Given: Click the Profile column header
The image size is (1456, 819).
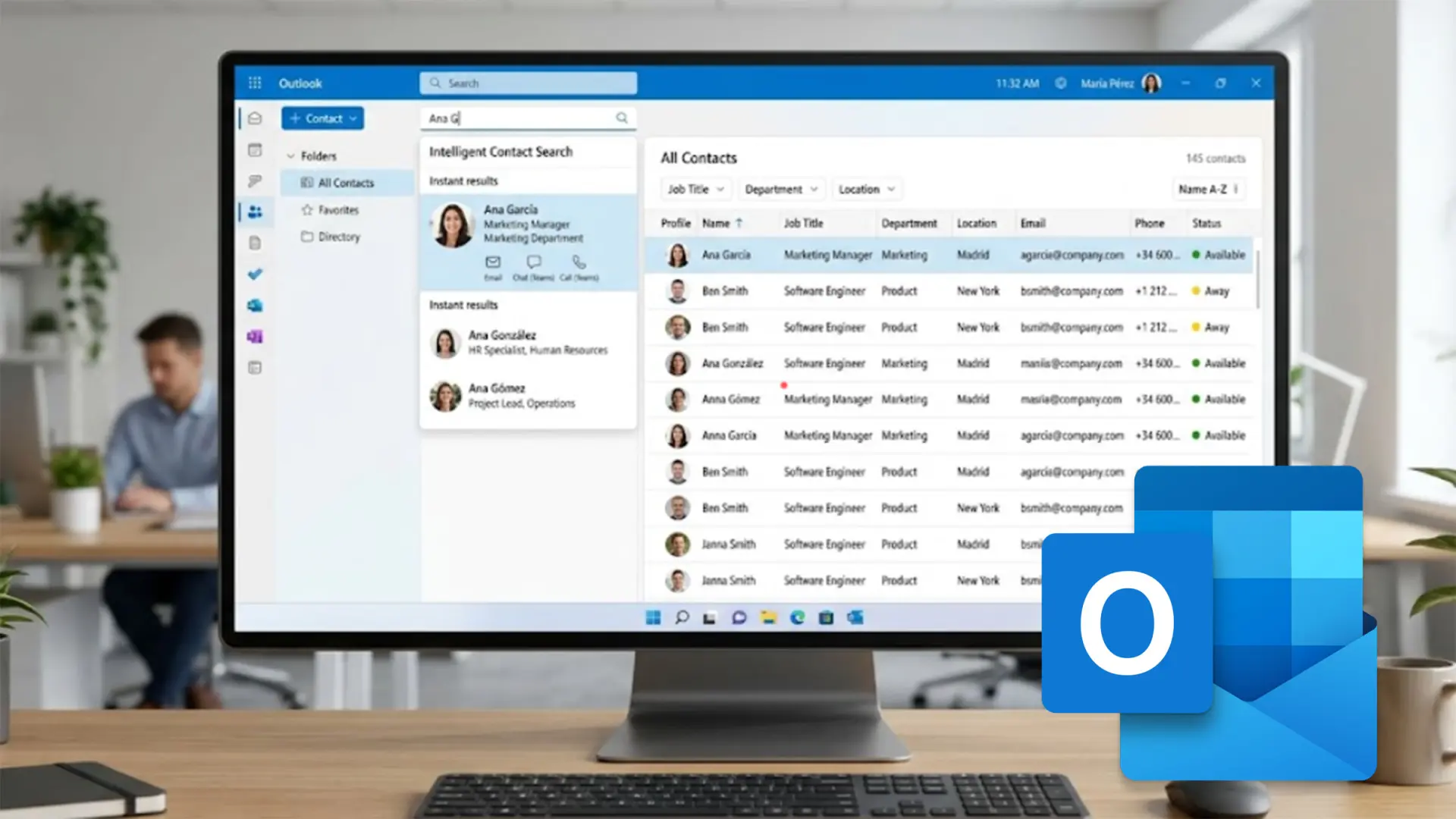Looking at the screenshot, I should click(x=676, y=223).
